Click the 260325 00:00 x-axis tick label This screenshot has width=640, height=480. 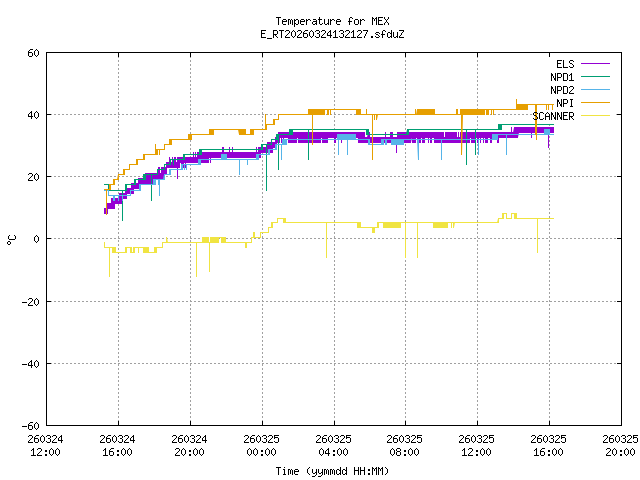coord(261,445)
